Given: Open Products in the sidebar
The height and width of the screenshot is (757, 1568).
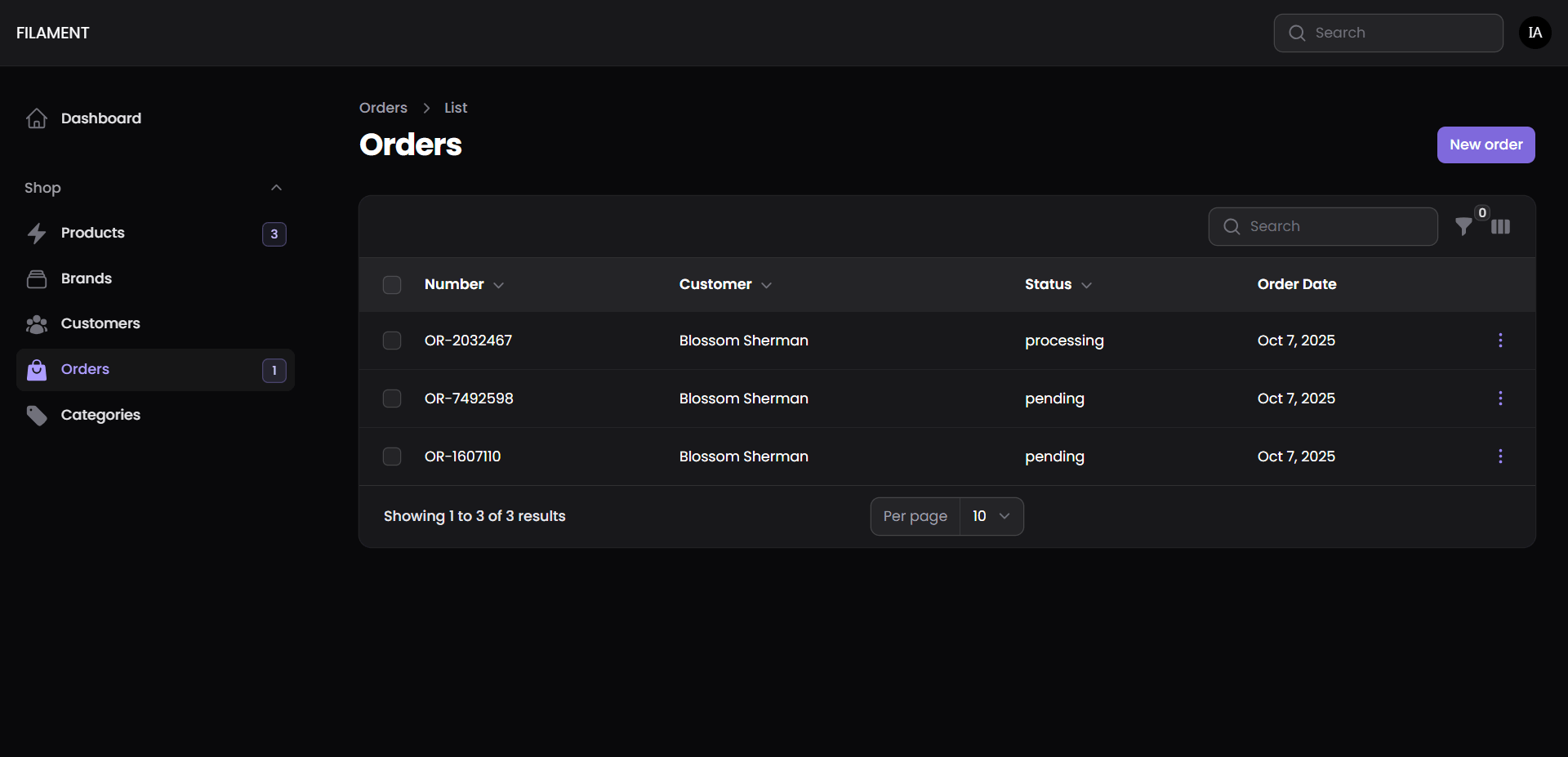Looking at the screenshot, I should 155,234.
